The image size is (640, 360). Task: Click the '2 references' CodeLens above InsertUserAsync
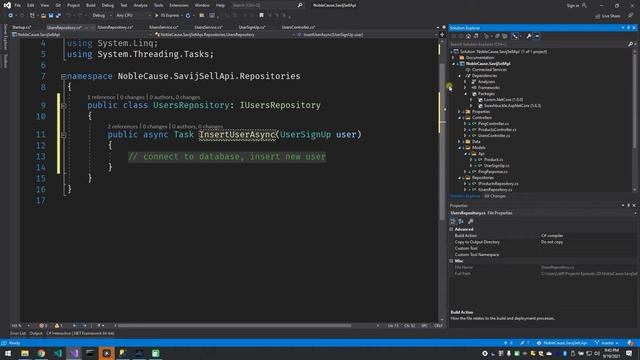pyautogui.click(x=123, y=127)
